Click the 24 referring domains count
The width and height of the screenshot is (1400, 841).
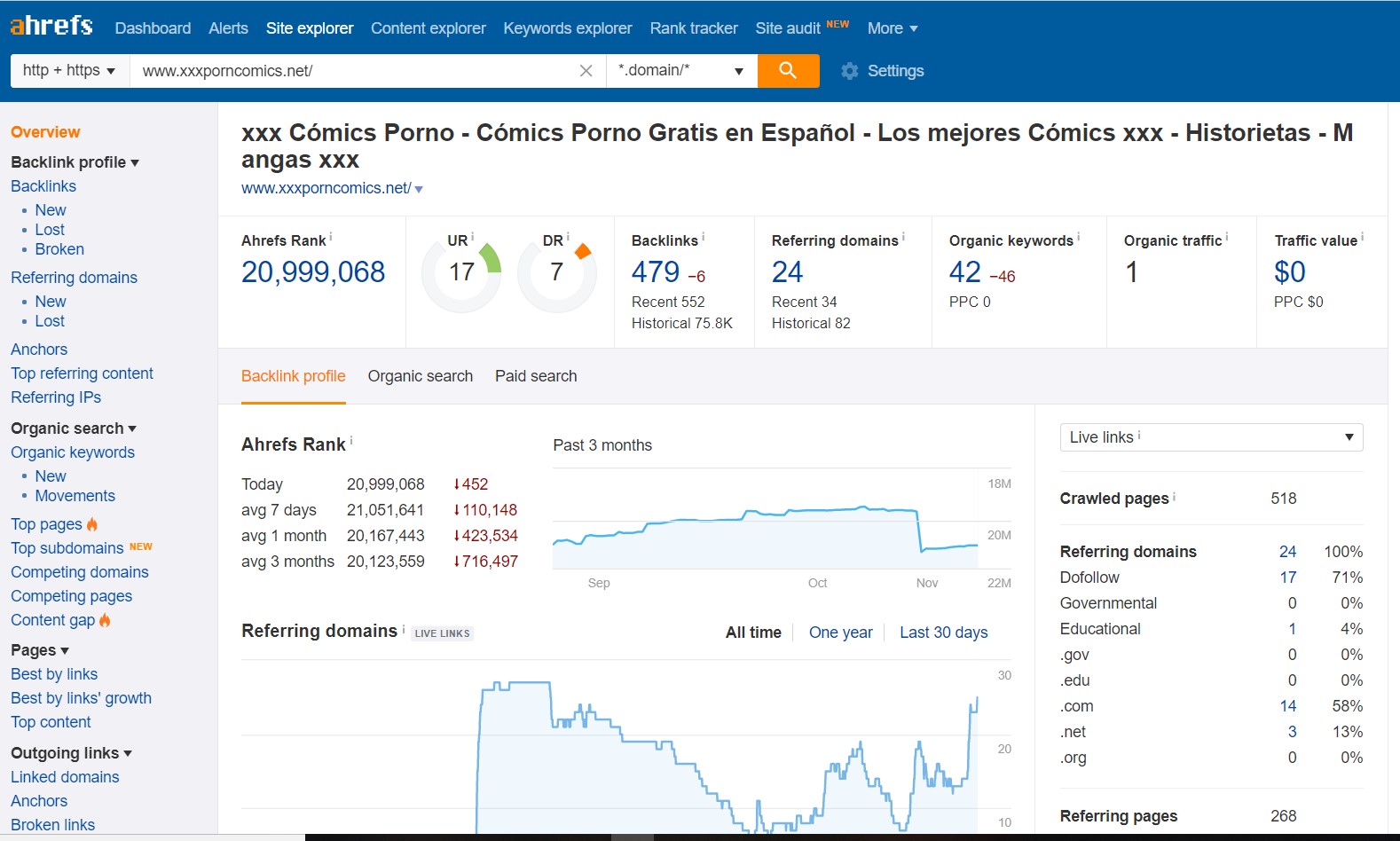pos(787,272)
